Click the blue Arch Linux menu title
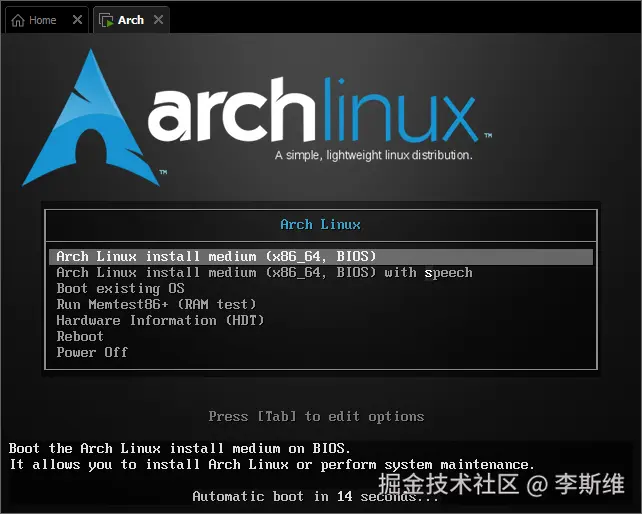 click(321, 225)
